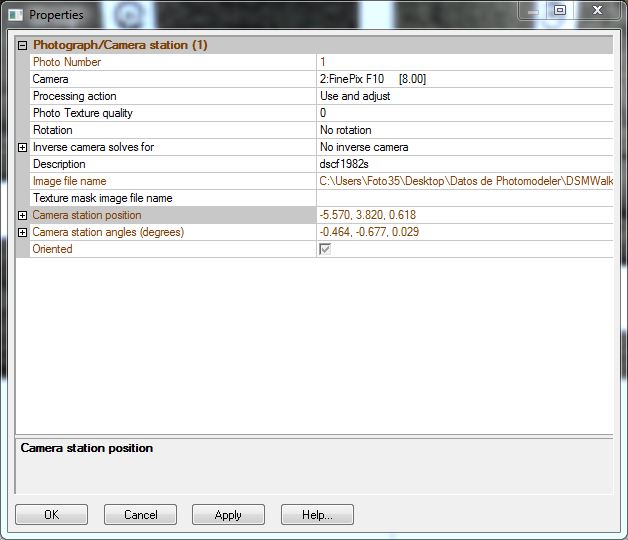Expand Inverse camera solves for row

23,147
